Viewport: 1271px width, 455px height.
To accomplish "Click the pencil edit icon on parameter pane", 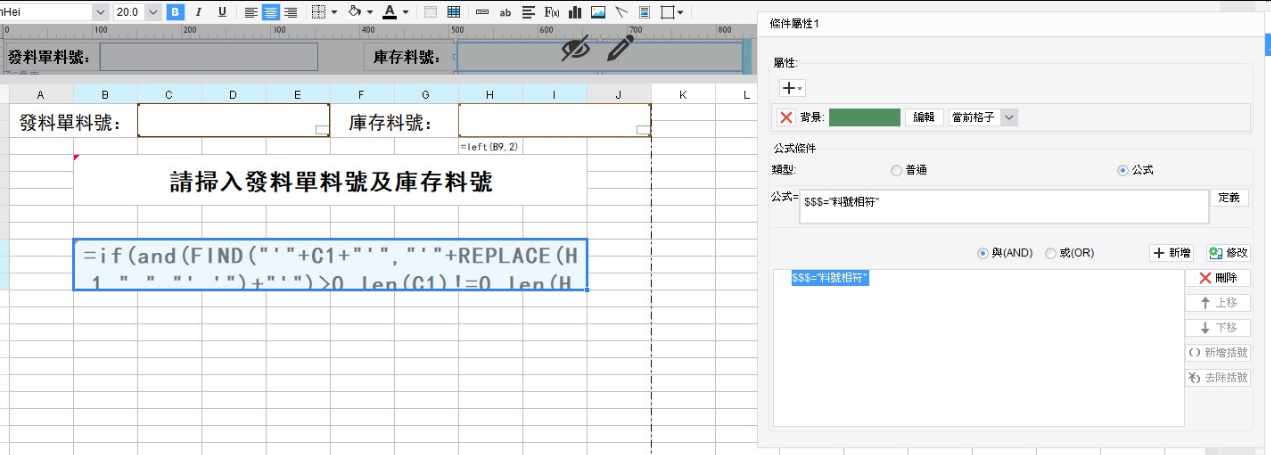I will [620, 48].
